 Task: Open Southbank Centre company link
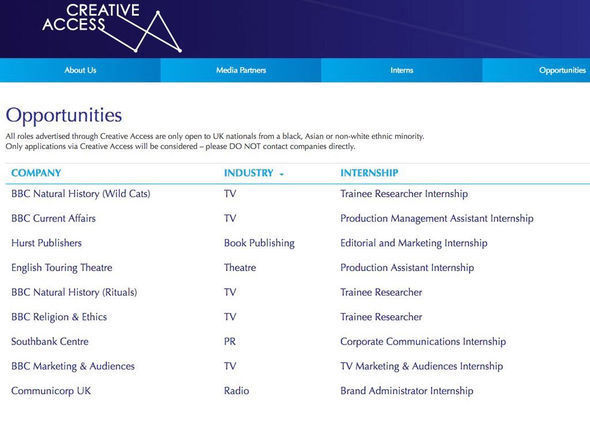tap(50, 342)
